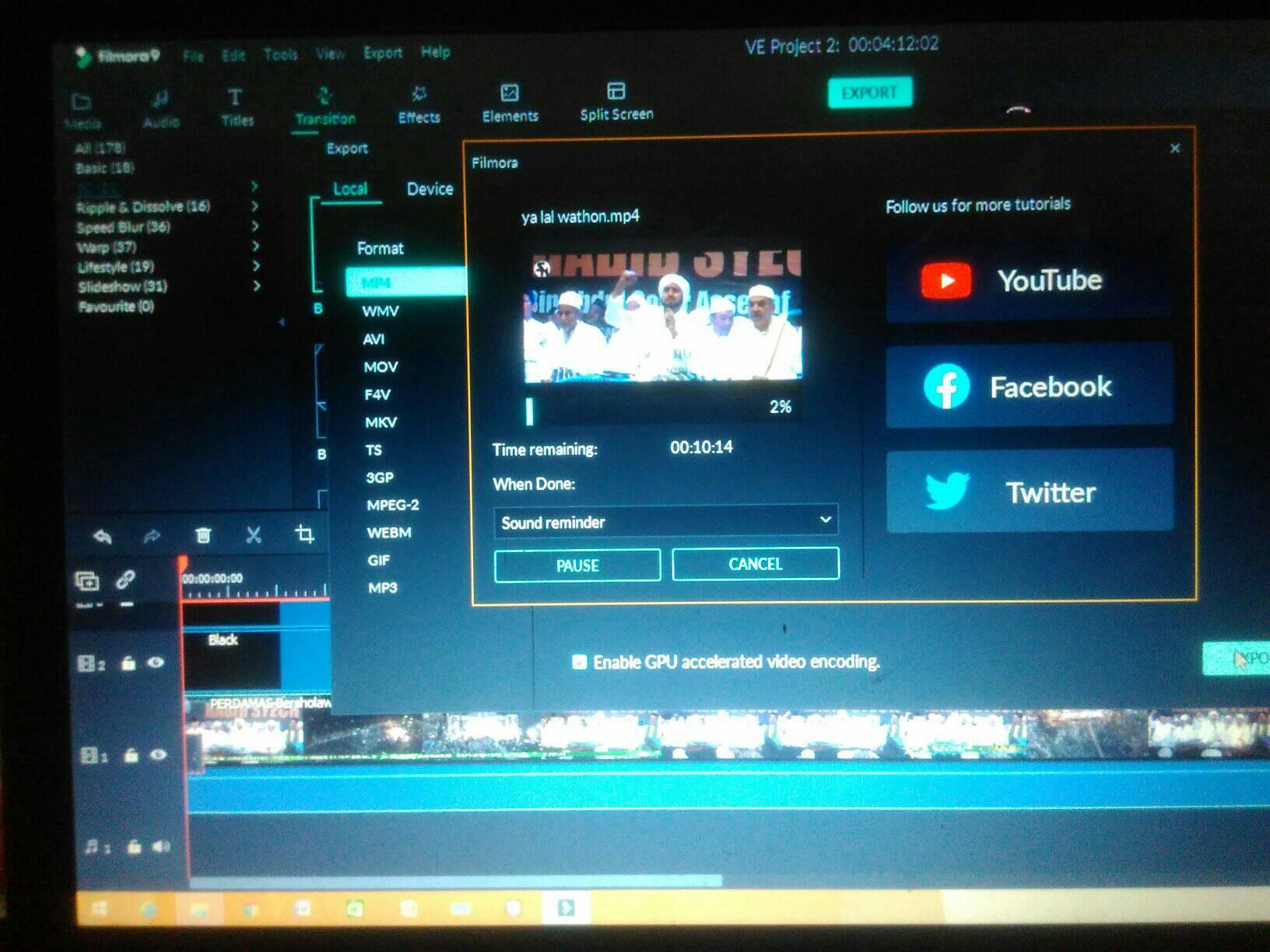Select the crop tool icon
Image resolution: width=1270 pixels, height=952 pixels.
pyautogui.click(x=304, y=534)
